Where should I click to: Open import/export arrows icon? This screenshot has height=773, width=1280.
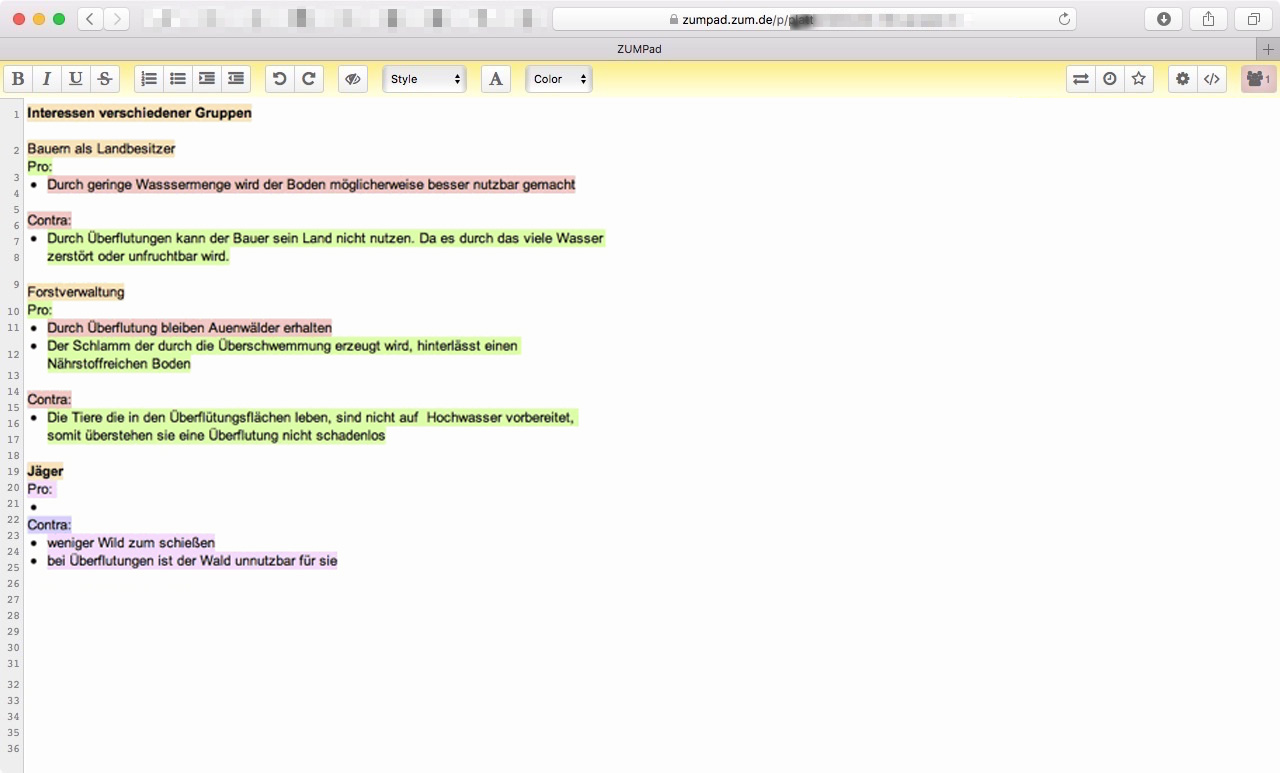(x=1081, y=79)
